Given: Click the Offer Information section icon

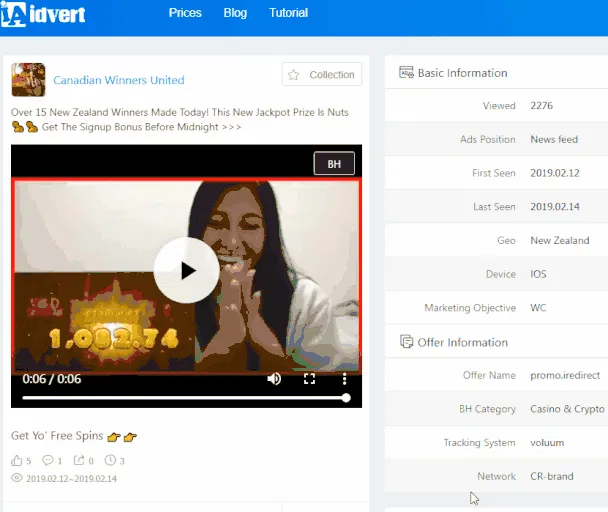Looking at the screenshot, I should [406, 342].
